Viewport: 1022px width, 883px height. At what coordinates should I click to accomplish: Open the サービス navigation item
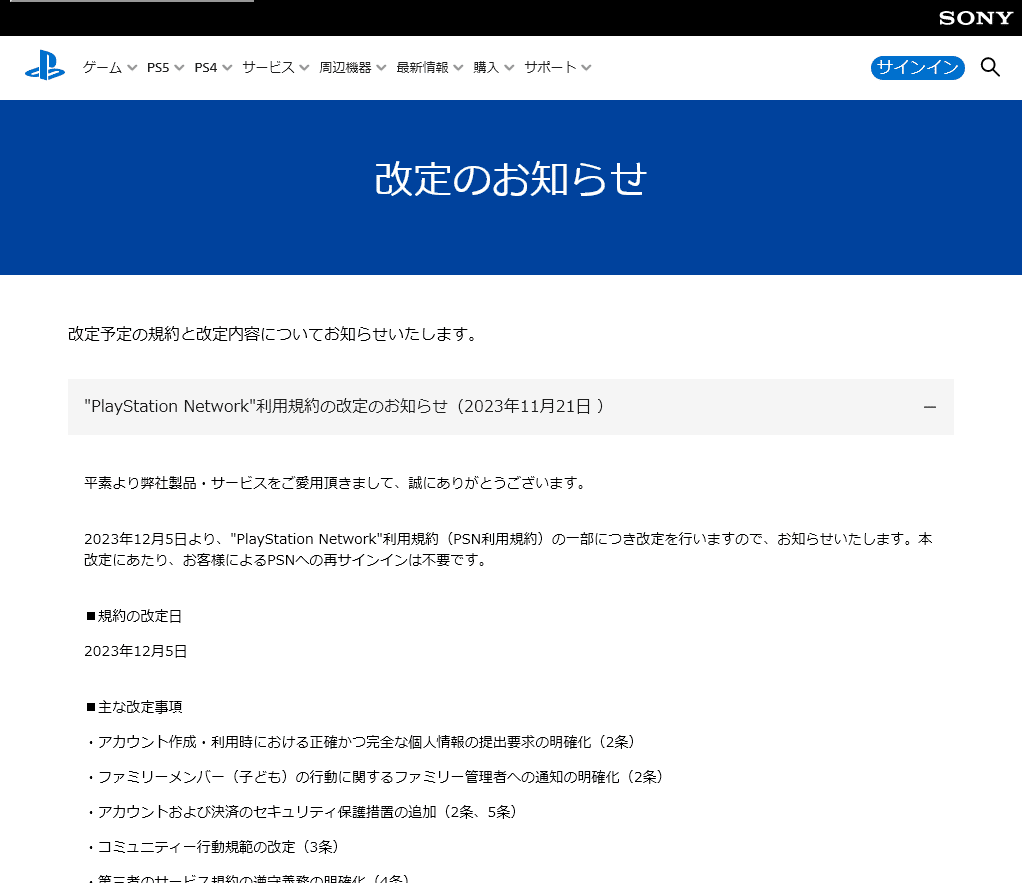[x=268, y=68]
